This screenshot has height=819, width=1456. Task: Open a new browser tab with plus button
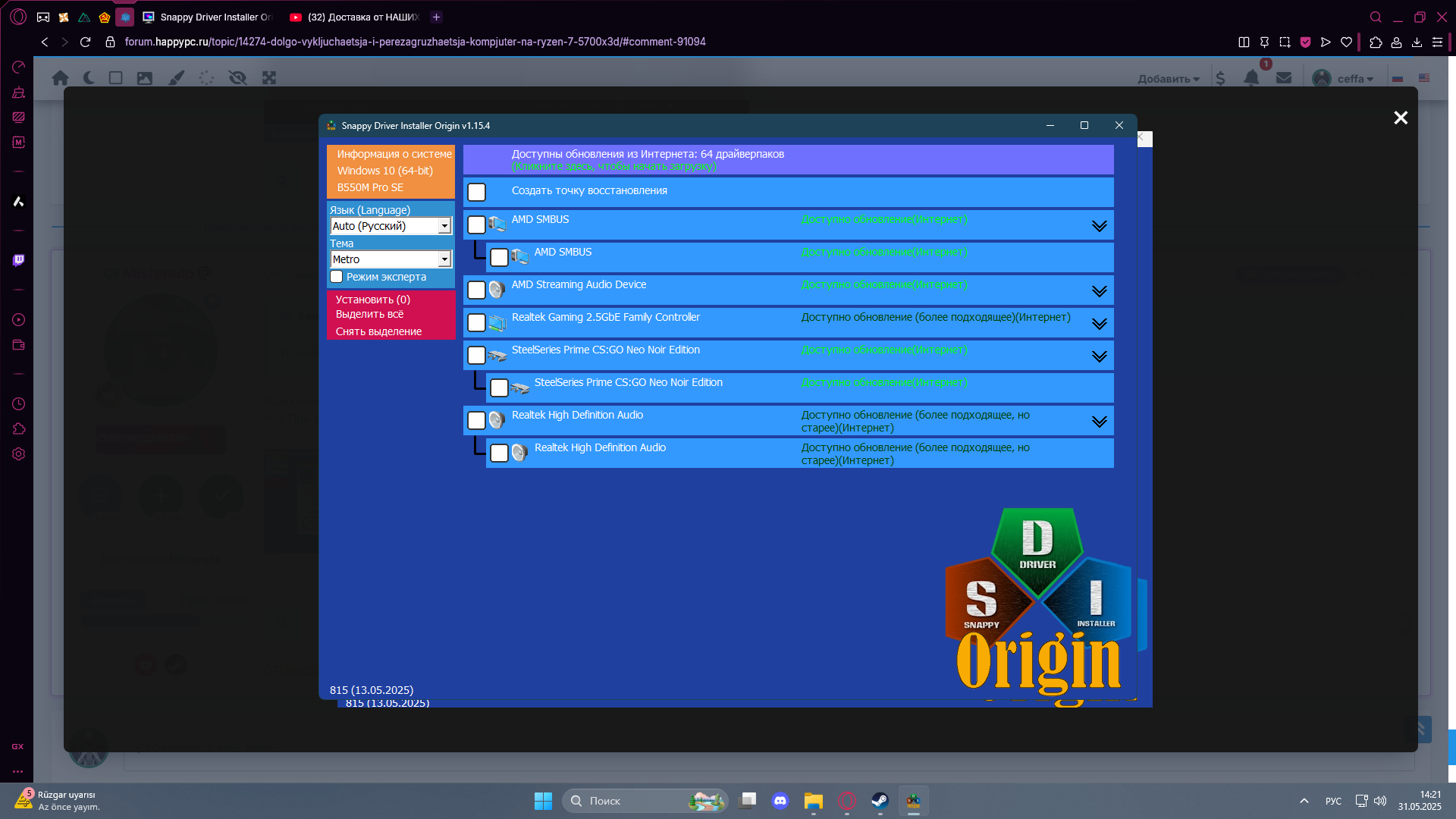(436, 17)
